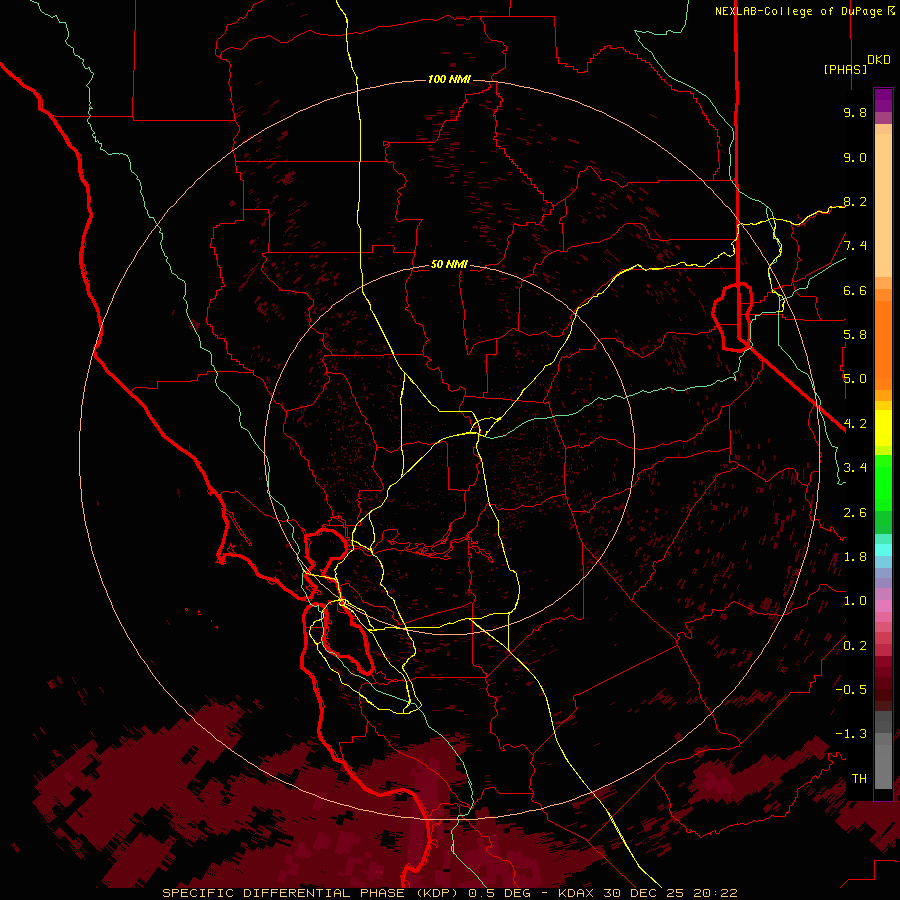Screen dimensions: 900x900
Task: Select the -0.5 scale value
Action: point(851,690)
